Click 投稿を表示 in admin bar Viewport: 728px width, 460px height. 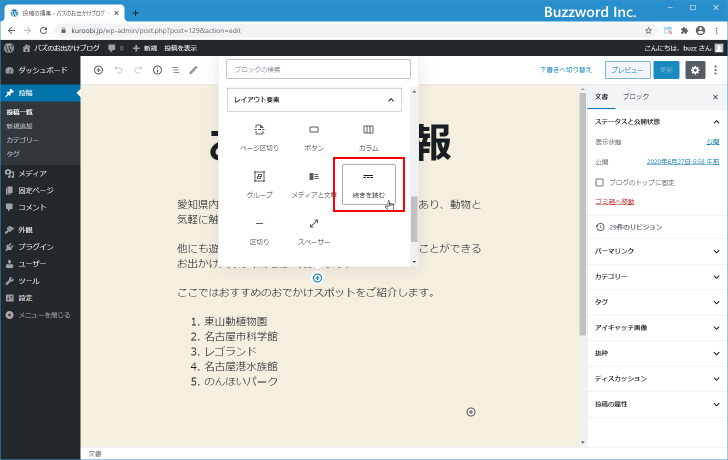point(181,48)
